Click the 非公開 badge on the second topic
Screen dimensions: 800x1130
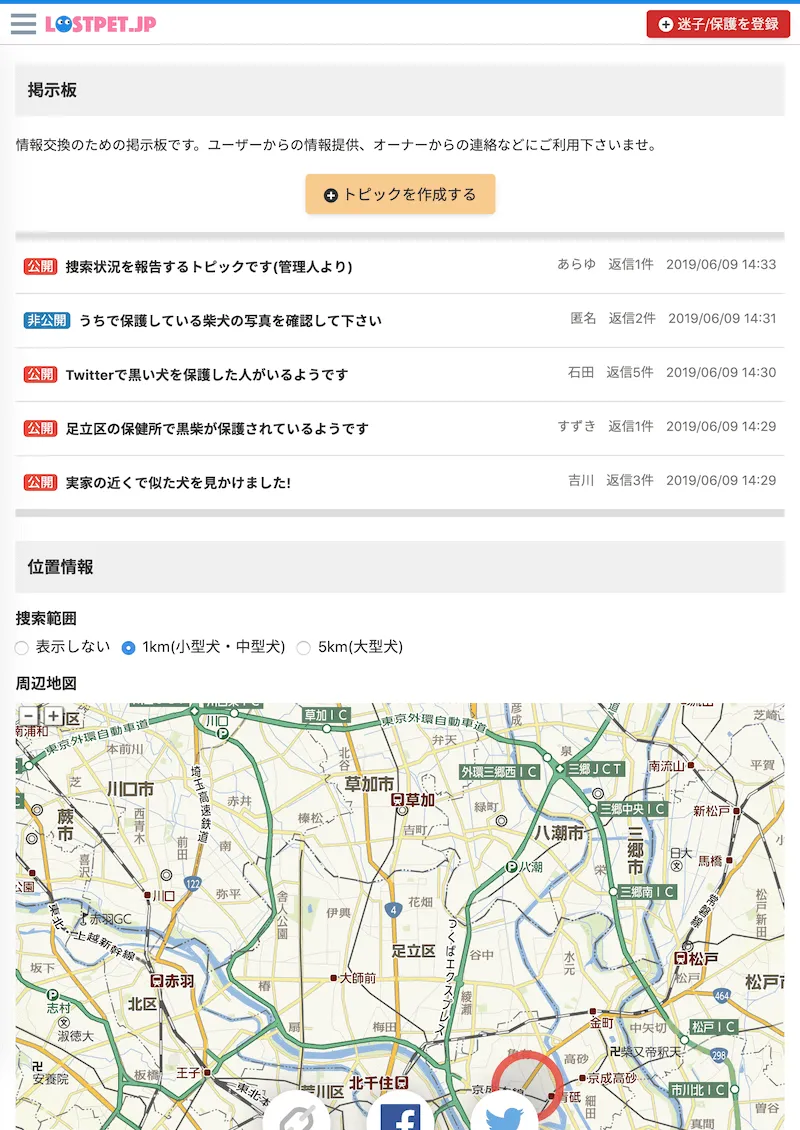tap(47, 320)
